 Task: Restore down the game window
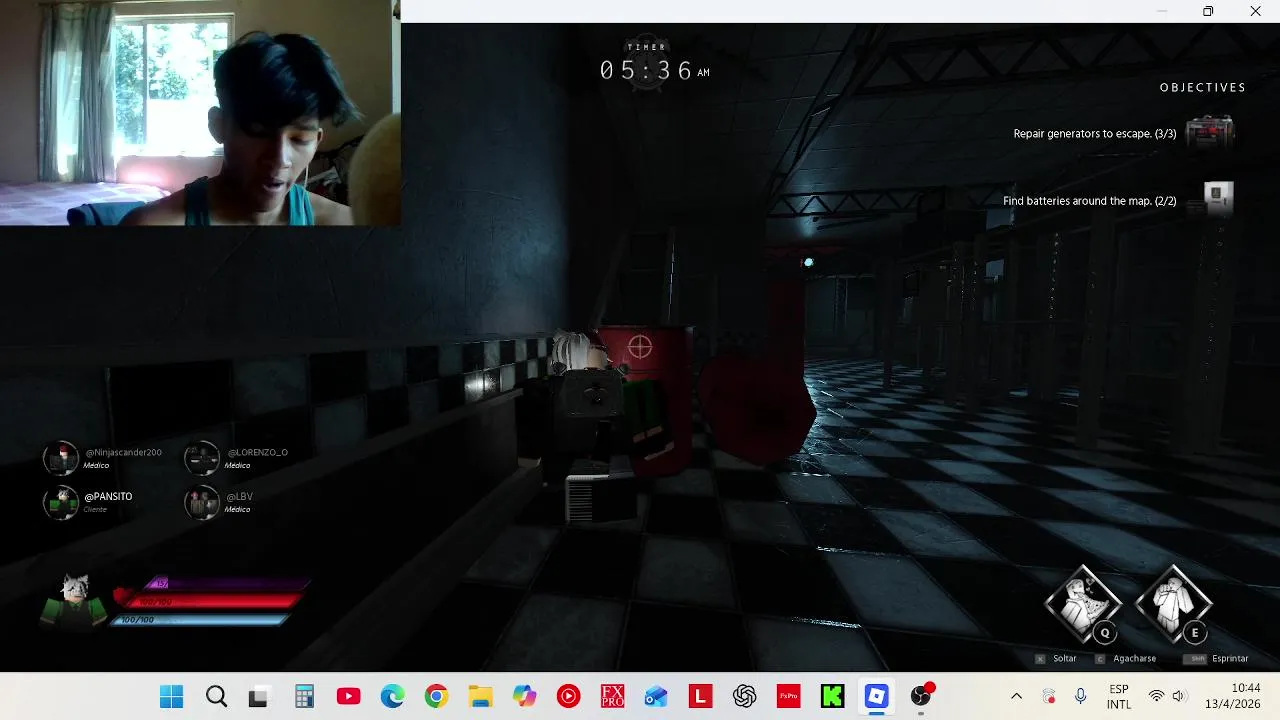pos(1208,11)
